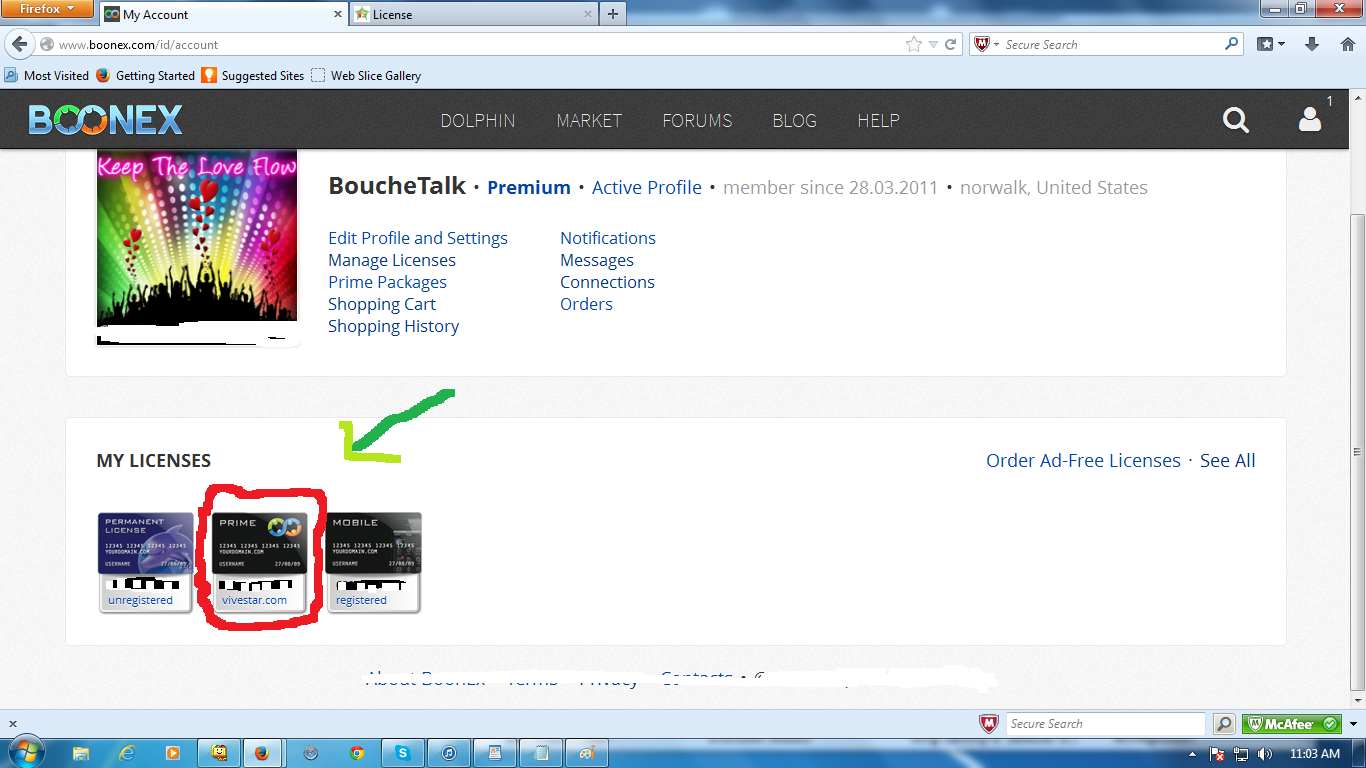Open the DOLPHIN menu item
The width and height of the screenshot is (1366, 768).
coord(478,120)
